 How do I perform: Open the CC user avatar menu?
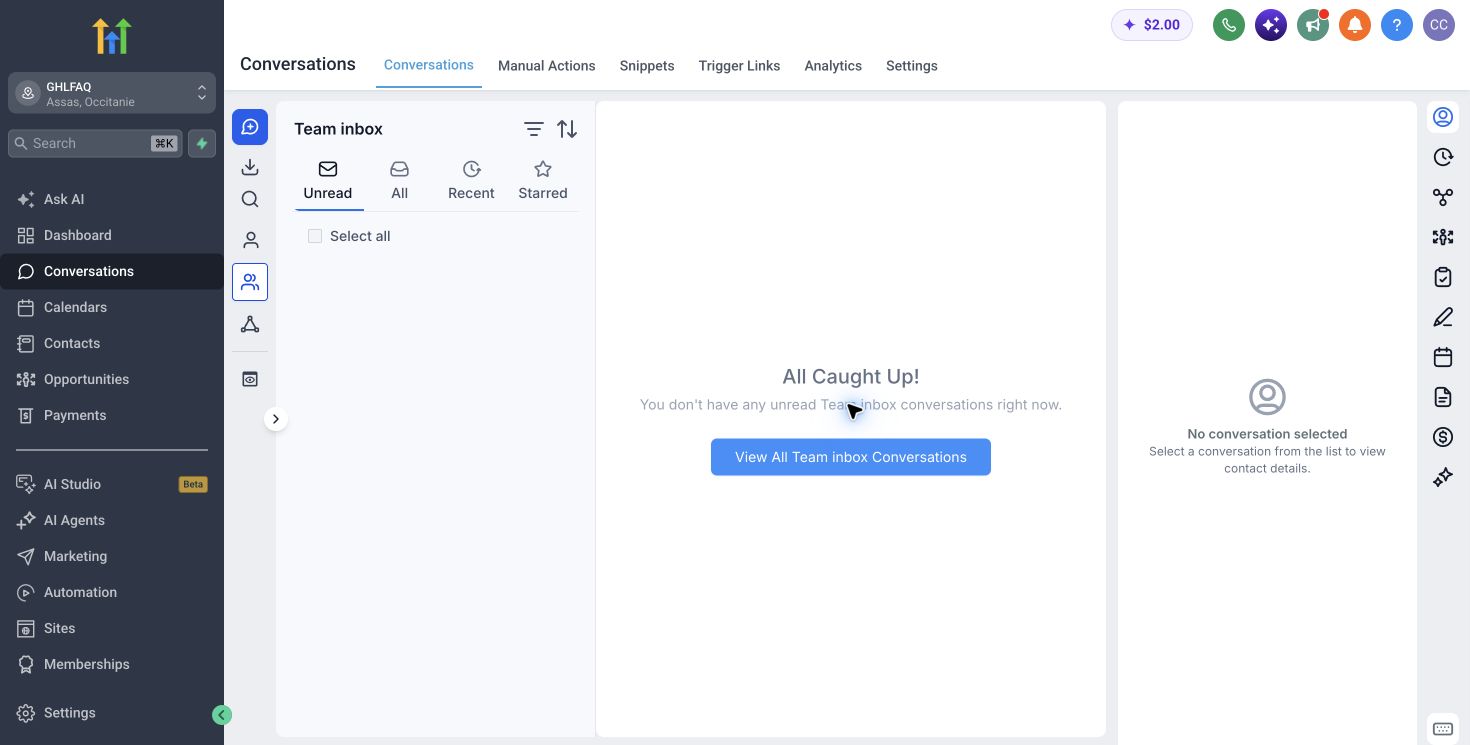point(1438,25)
